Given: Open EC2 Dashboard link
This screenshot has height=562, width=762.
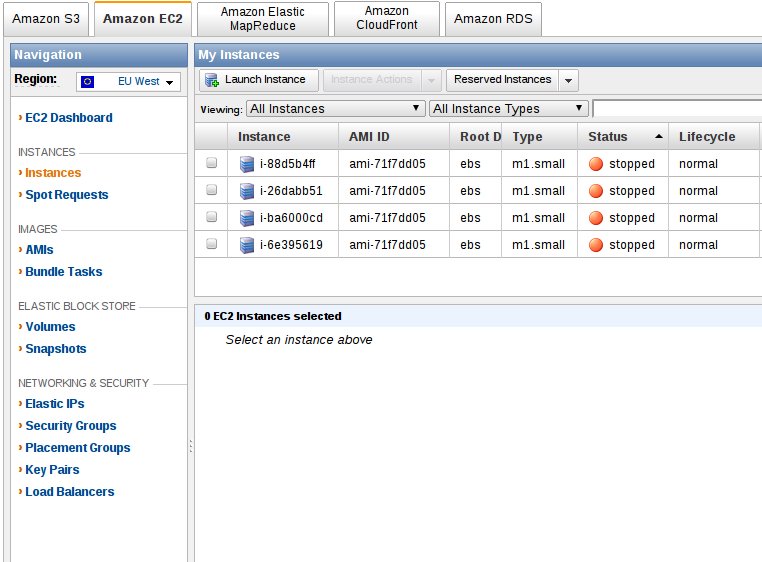Looking at the screenshot, I should [69, 118].
